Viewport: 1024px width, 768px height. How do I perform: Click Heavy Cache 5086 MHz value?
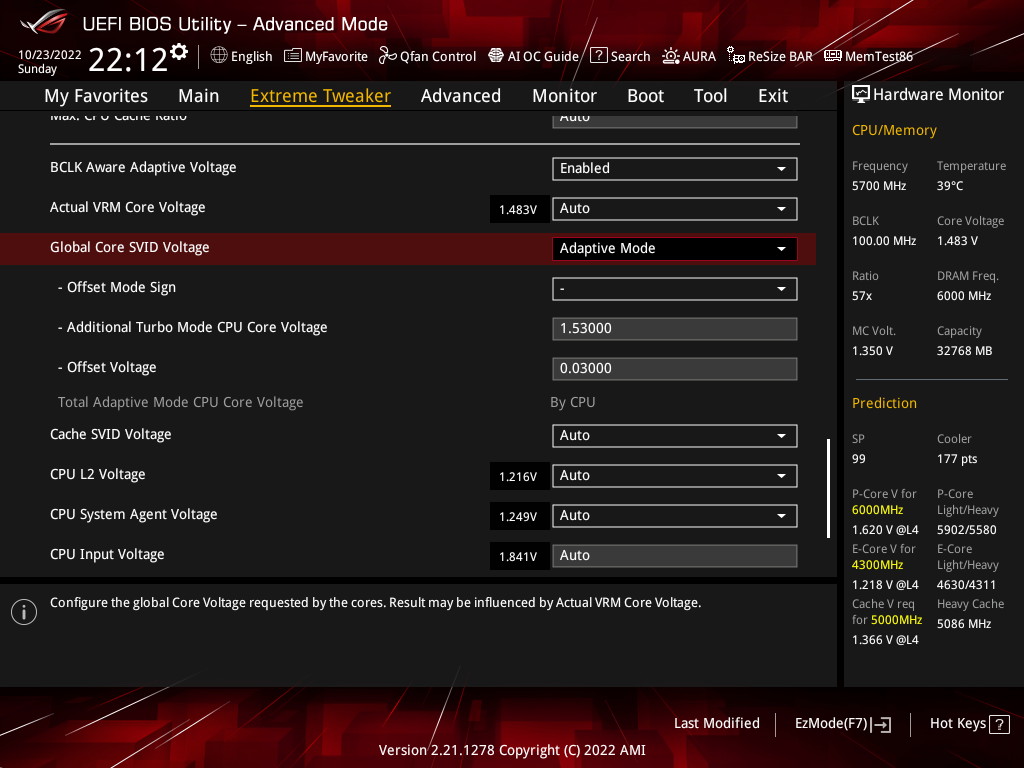tap(964, 624)
